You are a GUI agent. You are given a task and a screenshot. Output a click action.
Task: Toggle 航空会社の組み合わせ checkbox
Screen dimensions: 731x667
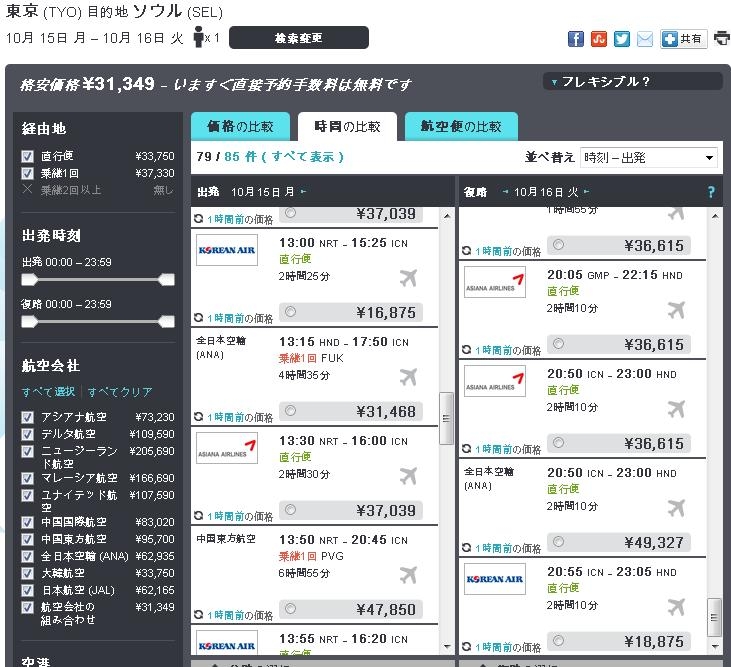pyautogui.click(x=28, y=607)
